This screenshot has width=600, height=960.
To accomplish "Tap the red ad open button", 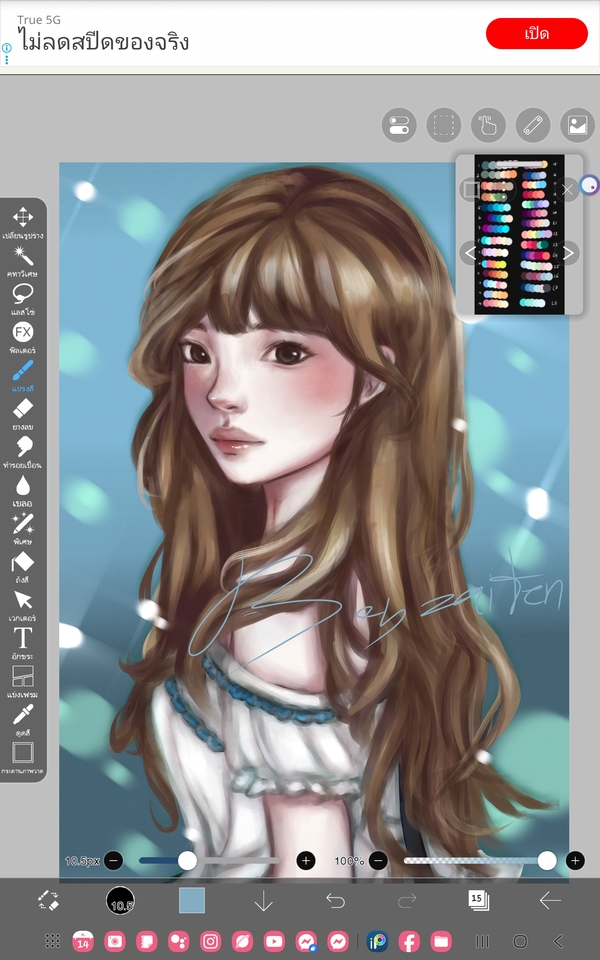I will (x=536, y=33).
